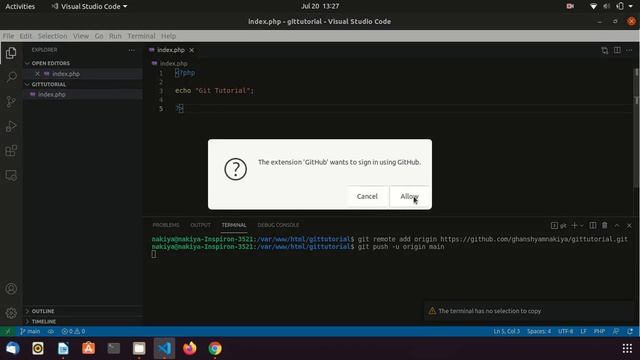This screenshot has height=360, width=640.
Task: Close the bottom panel
Action: (629, 225)
